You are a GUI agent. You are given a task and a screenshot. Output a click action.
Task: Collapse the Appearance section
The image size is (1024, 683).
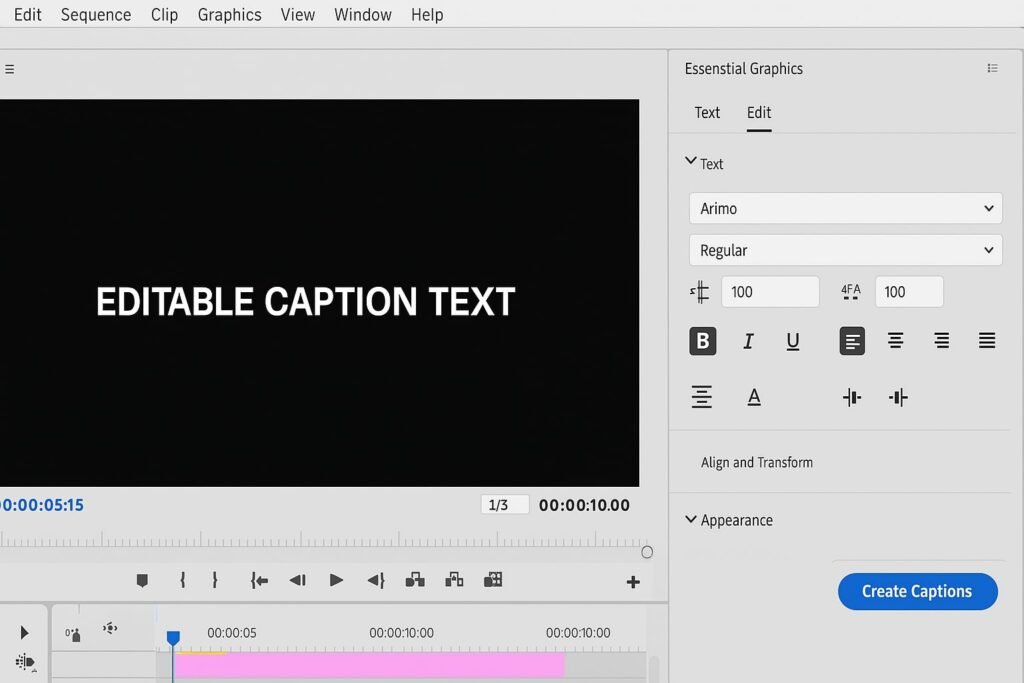(x=691, y=520)
